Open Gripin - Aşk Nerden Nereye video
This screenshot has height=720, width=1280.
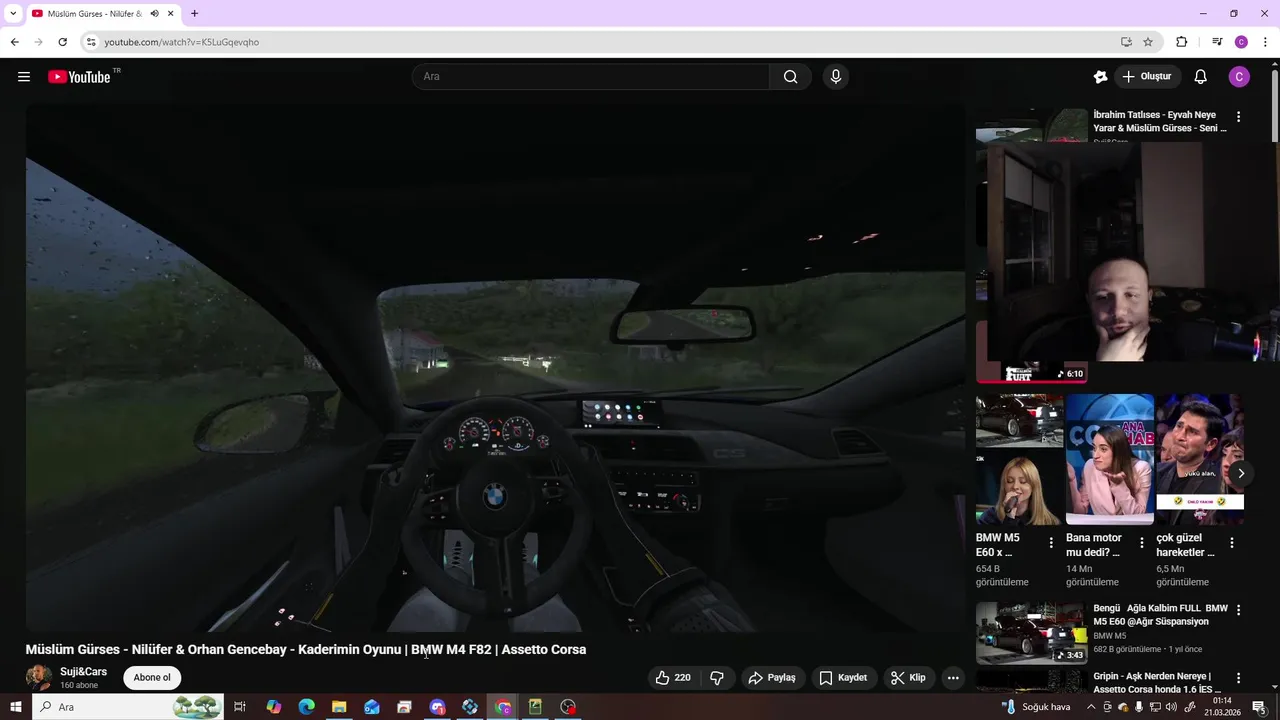(x=1156, y=683)
